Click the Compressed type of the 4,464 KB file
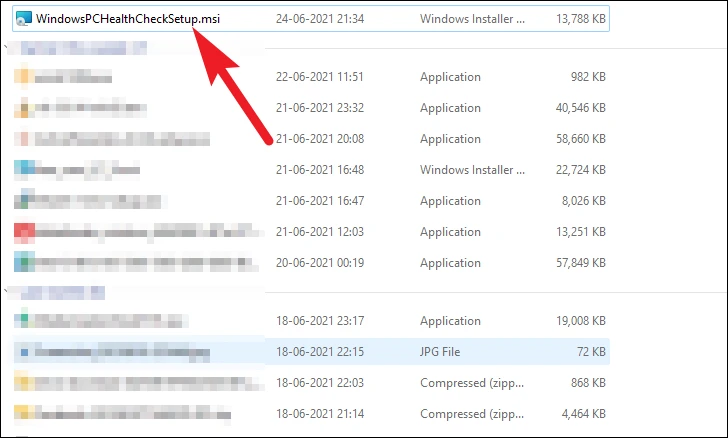This screenshot has height=438, width=728. tap(472, 414)
